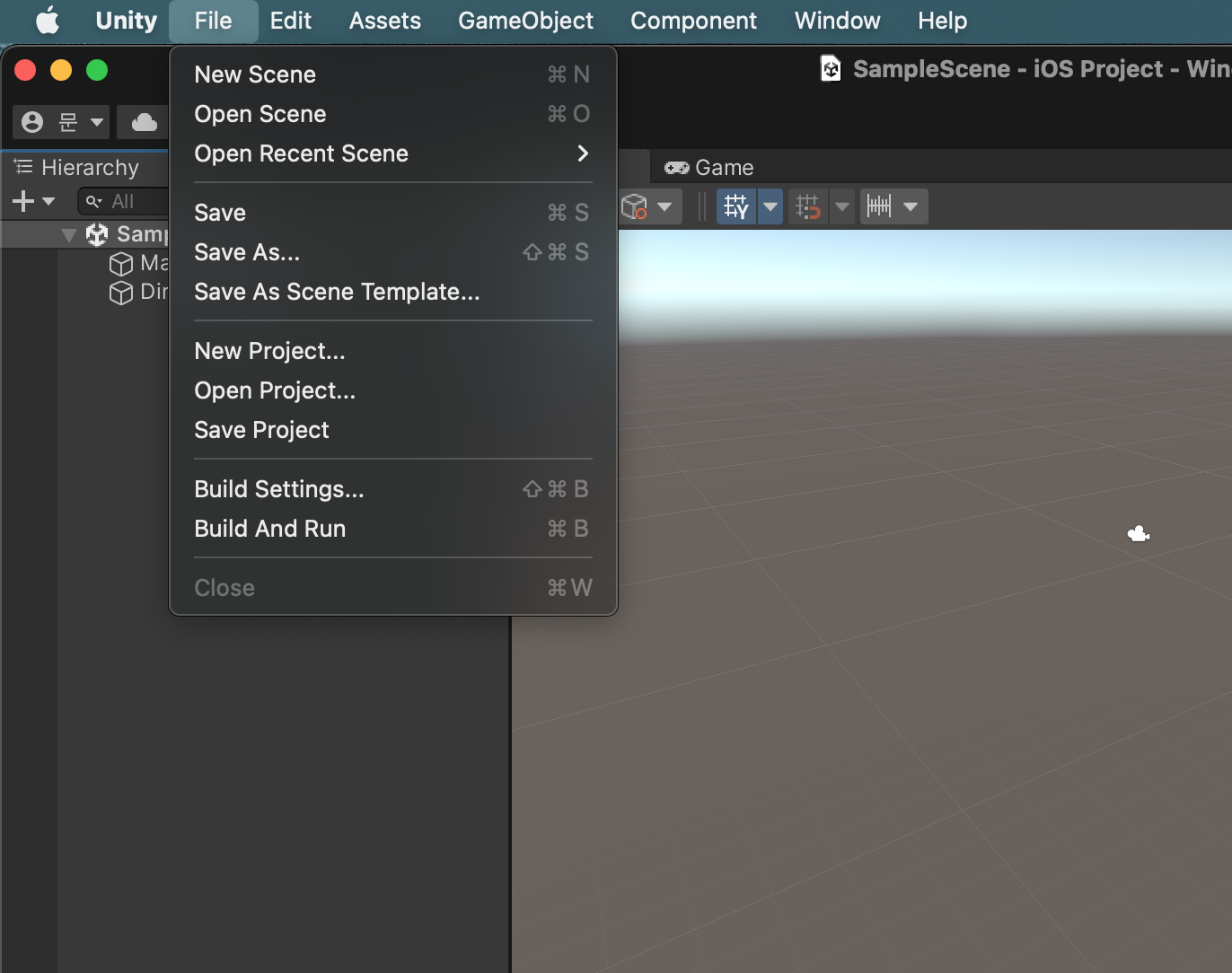Choose Open Scene menu item
Viewport: 1232px width, 973px height.
click(x=392, y=114)
